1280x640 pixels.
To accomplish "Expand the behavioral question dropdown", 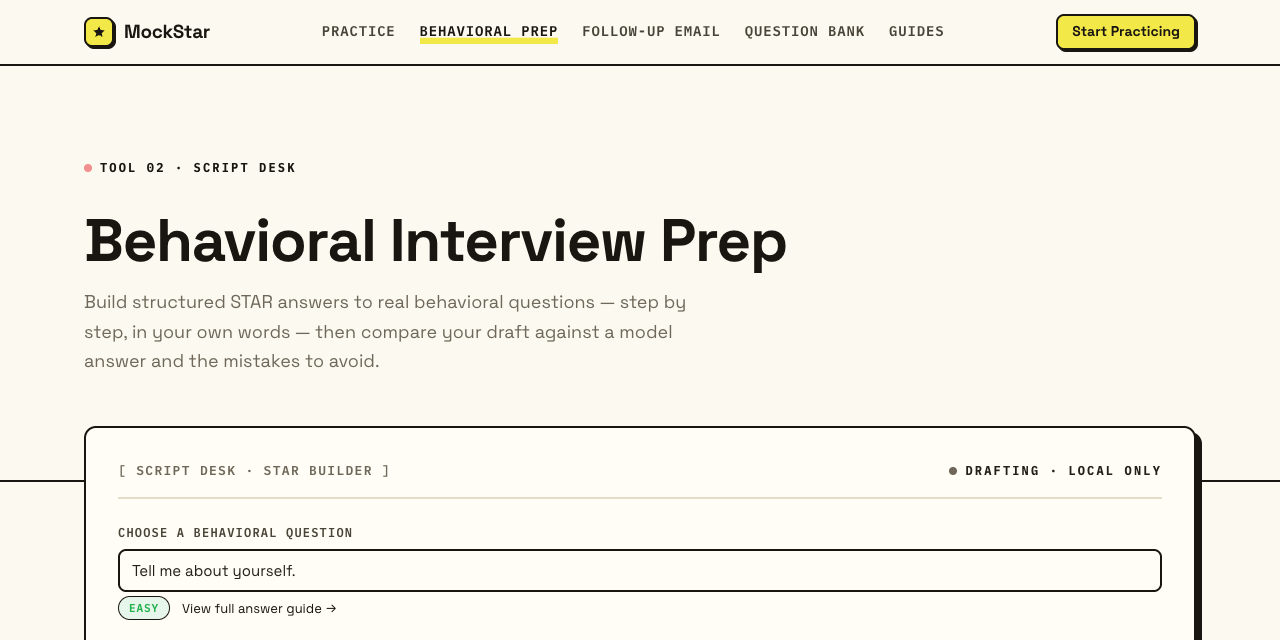I will pos(640,571).
